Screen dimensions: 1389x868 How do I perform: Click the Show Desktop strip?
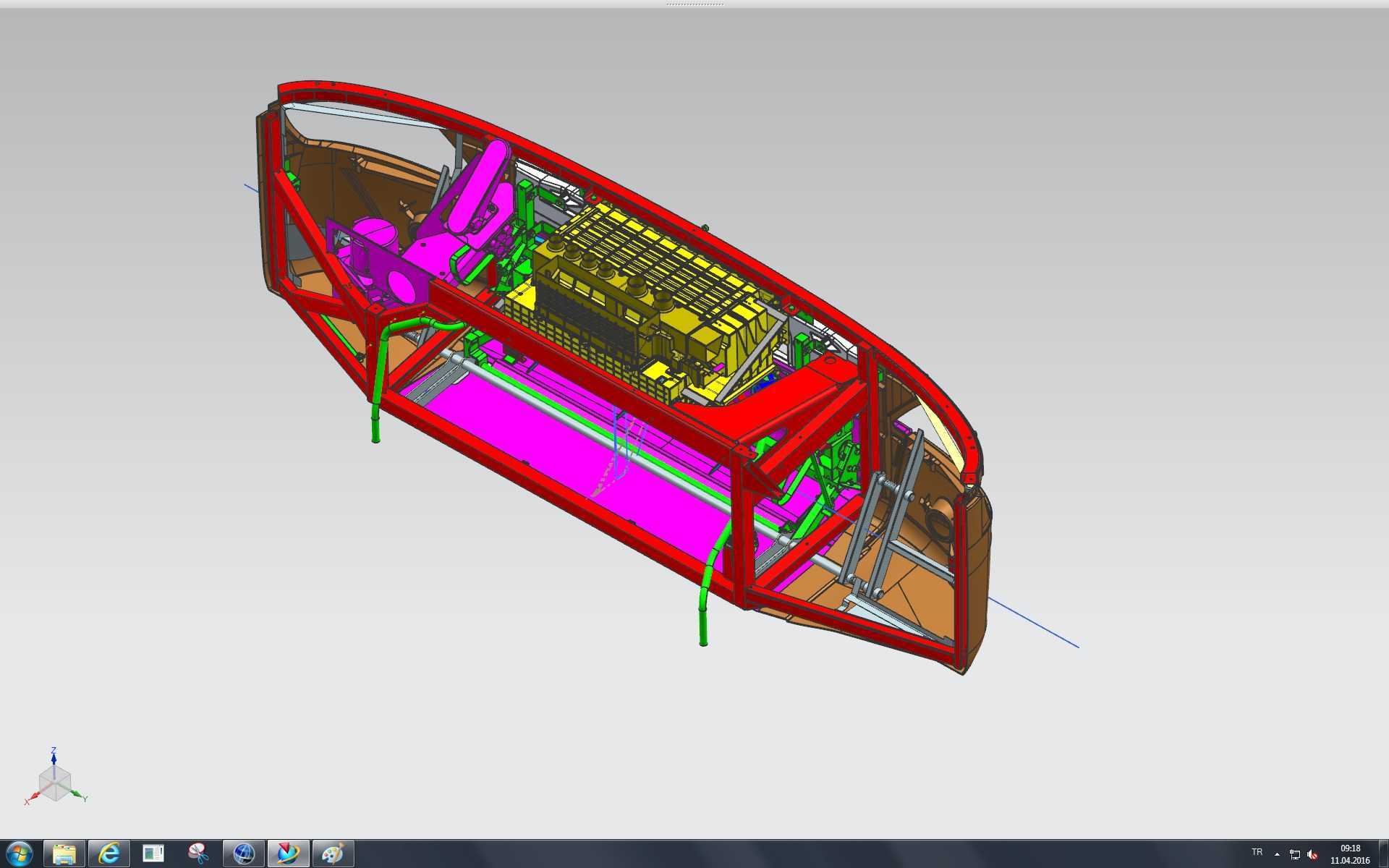click(1383, 854)
